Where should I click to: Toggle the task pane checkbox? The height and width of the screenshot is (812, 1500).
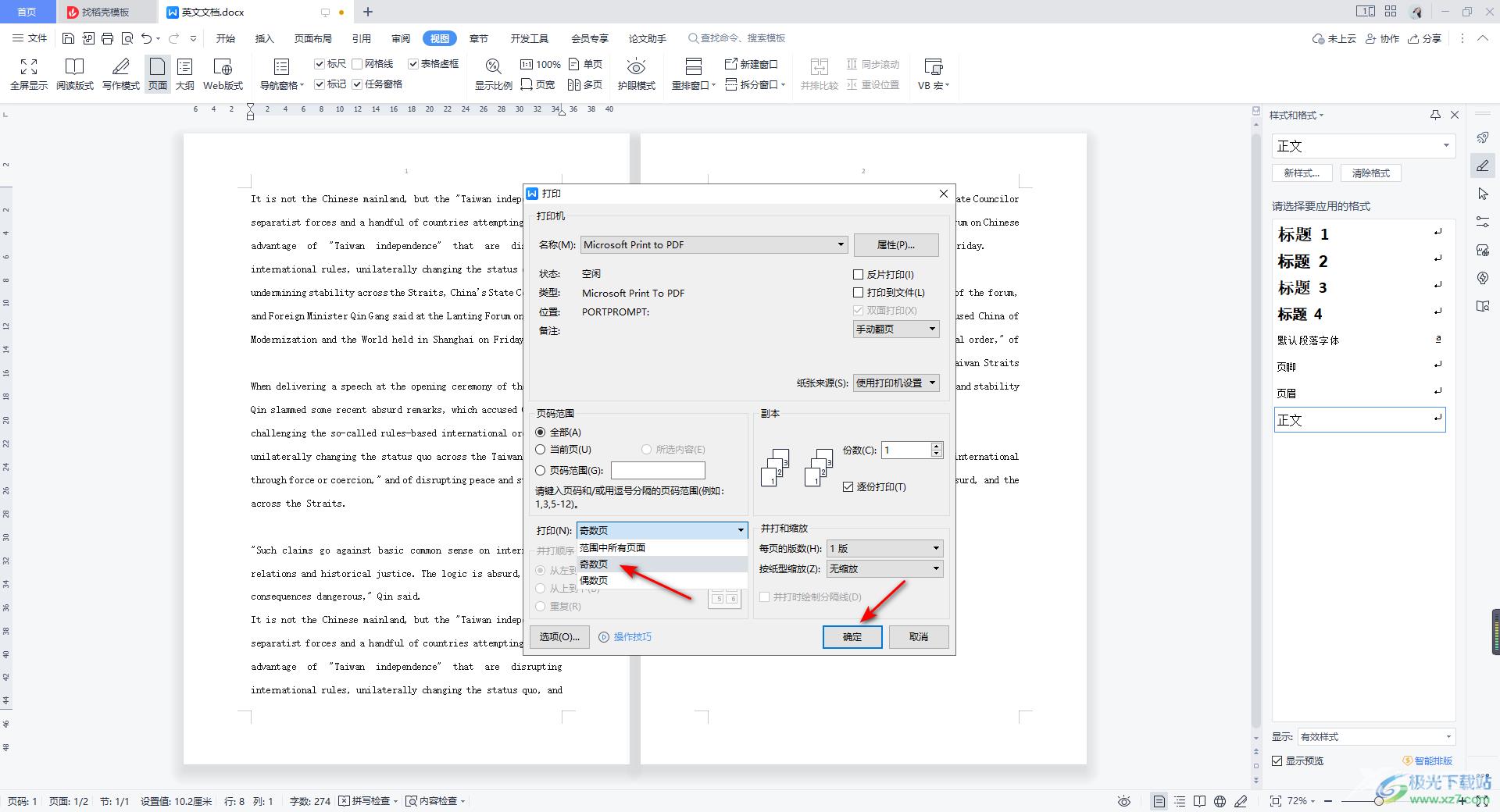coord(357,84)
